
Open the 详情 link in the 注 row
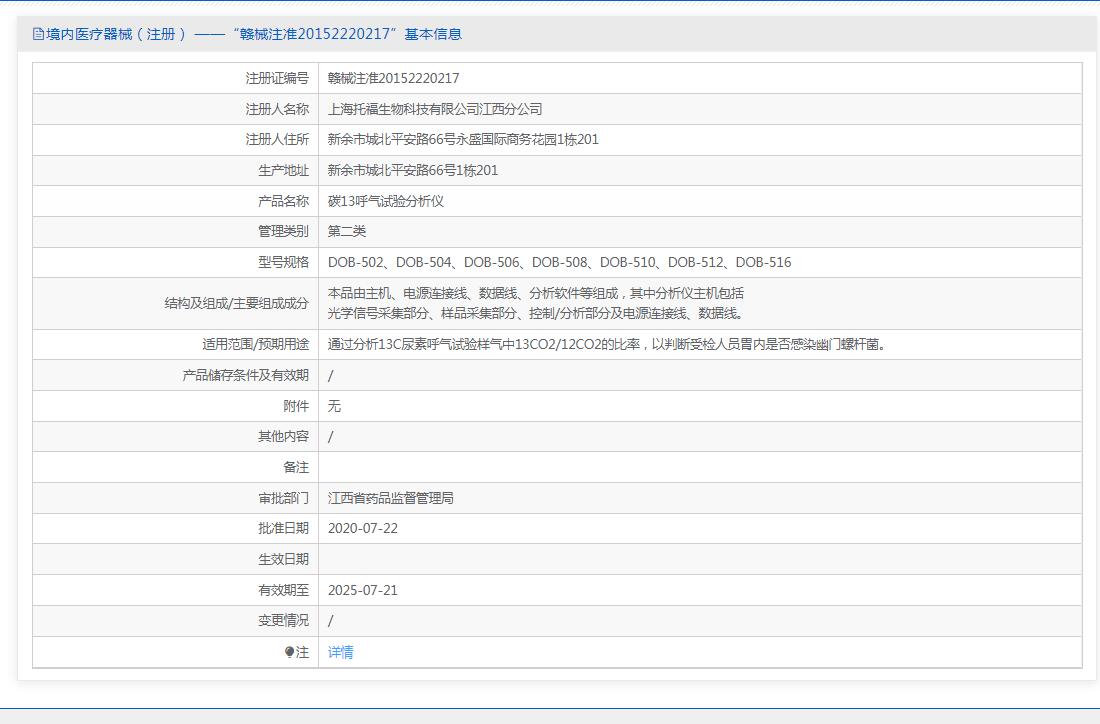(x=340, y=652)
